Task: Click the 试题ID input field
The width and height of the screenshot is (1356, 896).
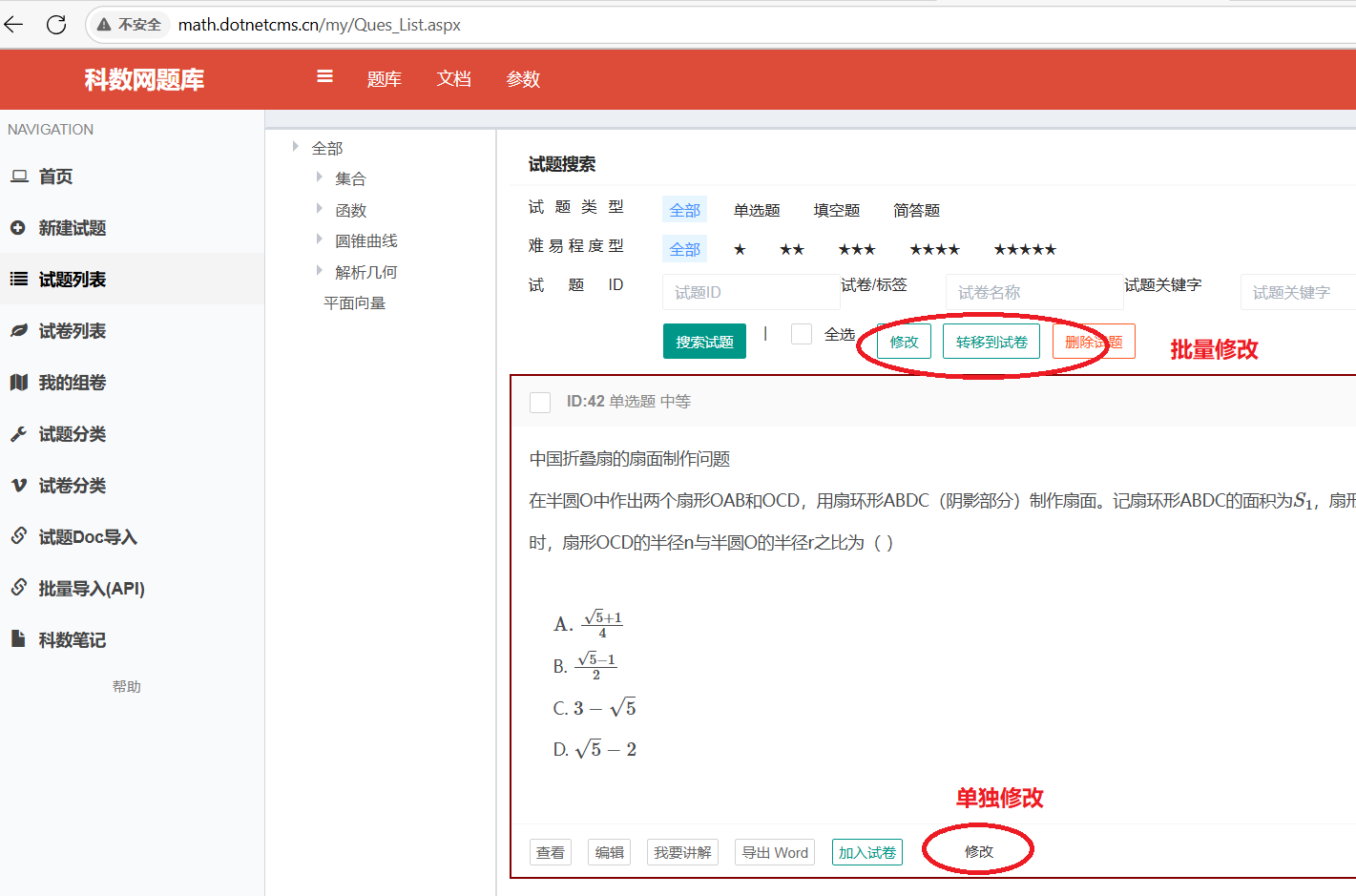Action: tap(751, 292)
